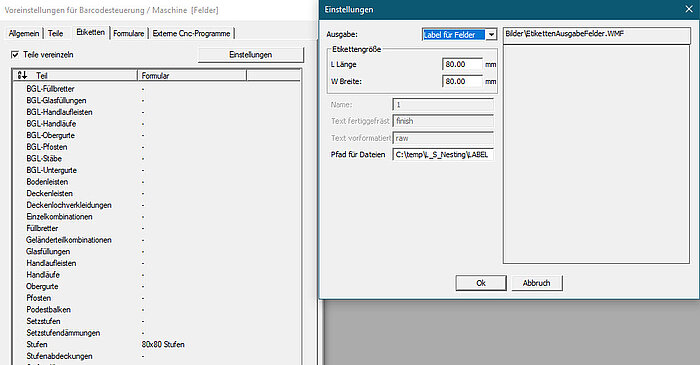Open the Externe Cnc-Programme tab
Screen dimensions: 700x365
point(192,33)
